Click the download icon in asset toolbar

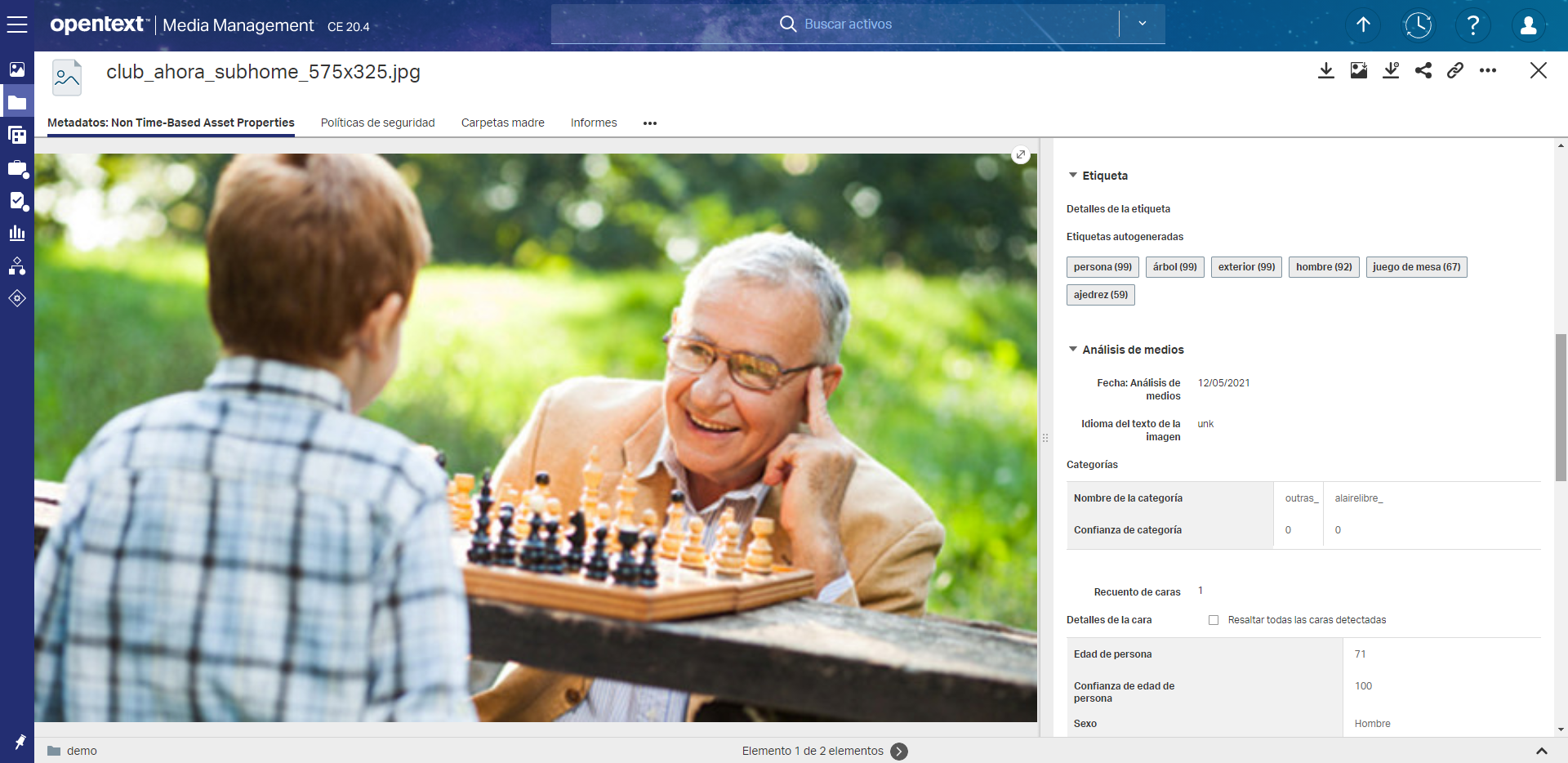pyautogui.click(x=1326, y=70)
